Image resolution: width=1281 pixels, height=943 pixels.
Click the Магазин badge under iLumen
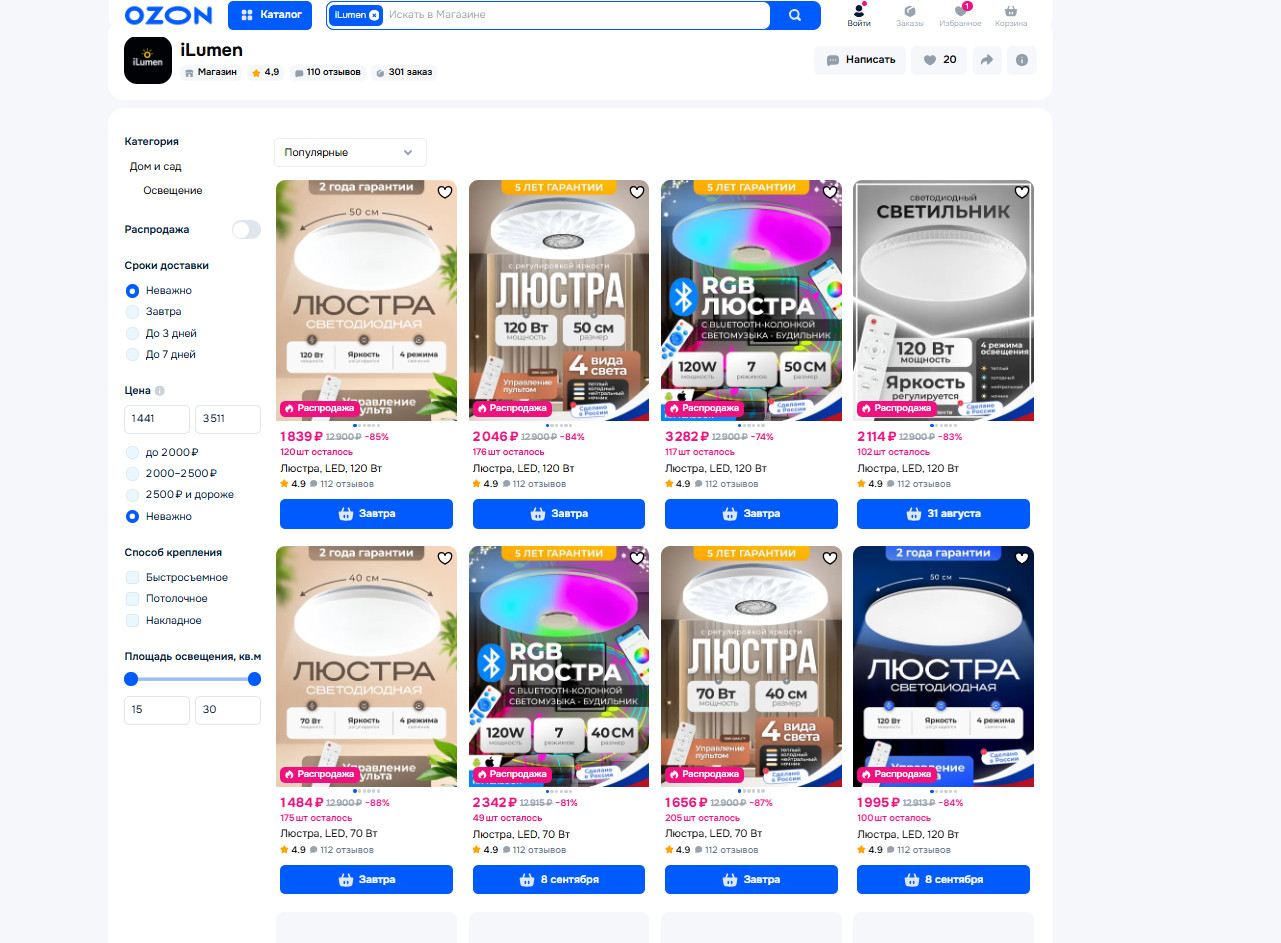coord(211,73)
